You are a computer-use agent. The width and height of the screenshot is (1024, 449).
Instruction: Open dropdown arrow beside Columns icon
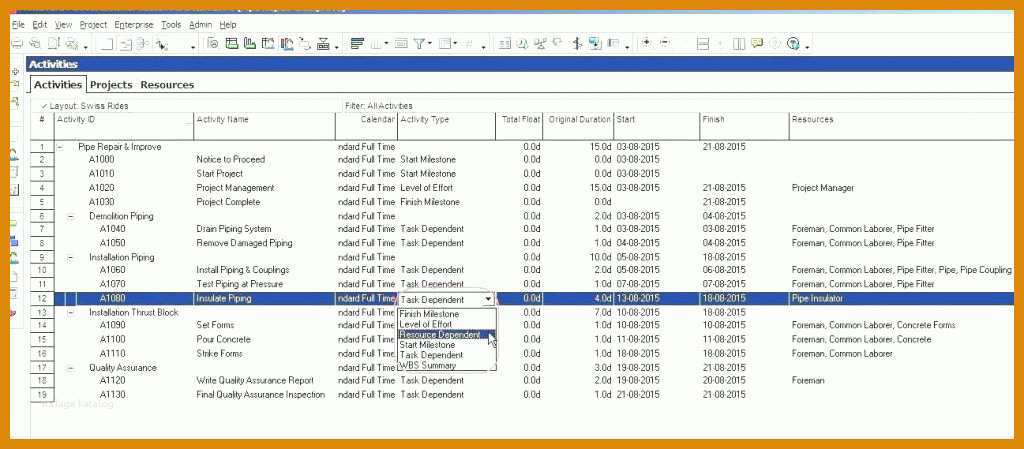386,45
